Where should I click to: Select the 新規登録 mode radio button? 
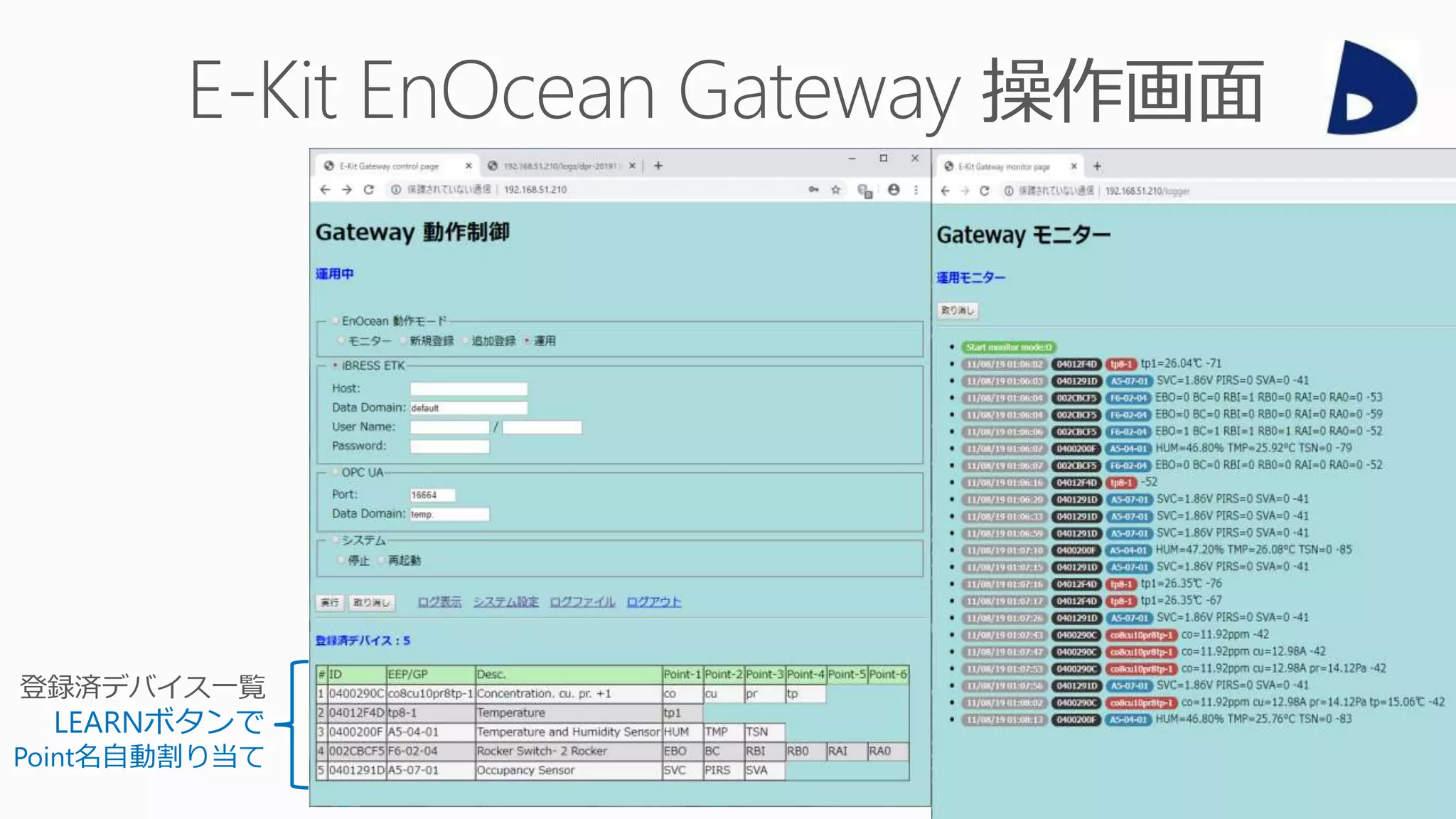point(403,341)
